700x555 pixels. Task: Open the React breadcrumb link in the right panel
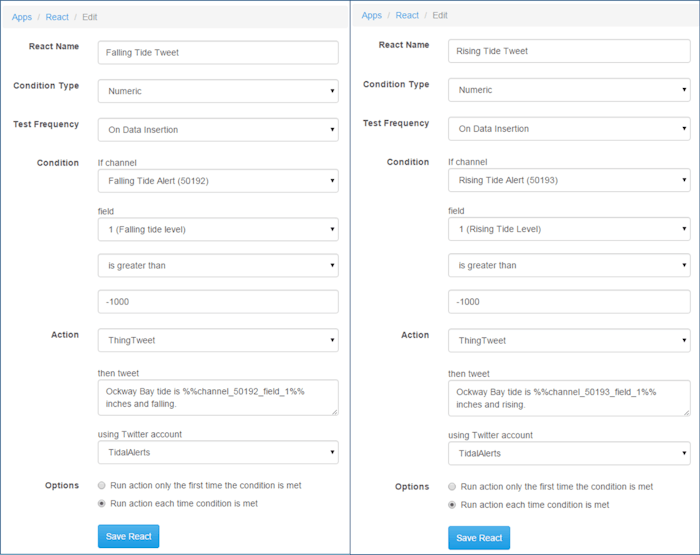click(x=407, y=15)
